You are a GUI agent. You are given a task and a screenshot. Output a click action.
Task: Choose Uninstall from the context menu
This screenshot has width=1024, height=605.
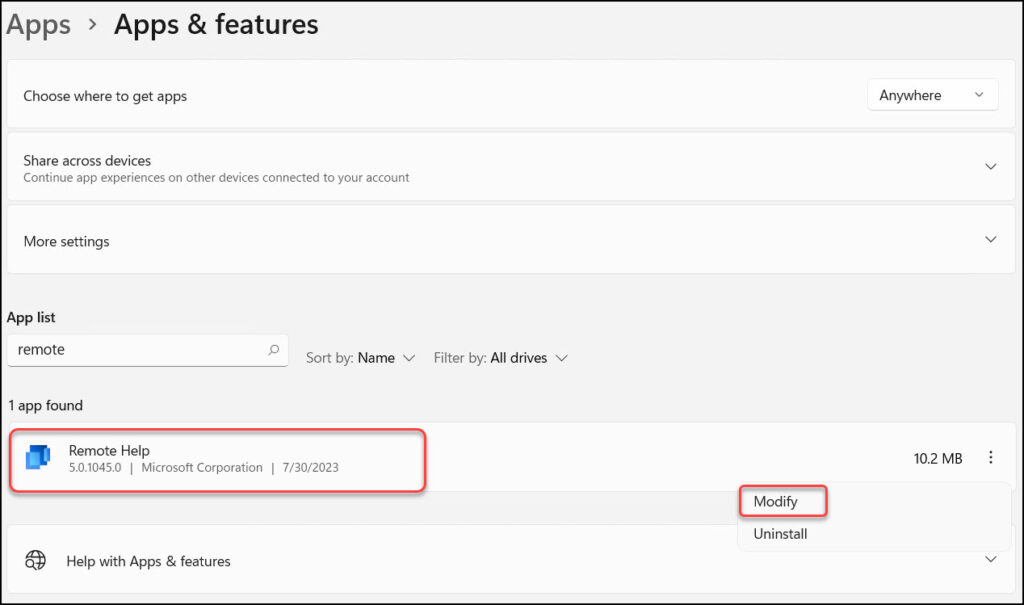[780, 534]
